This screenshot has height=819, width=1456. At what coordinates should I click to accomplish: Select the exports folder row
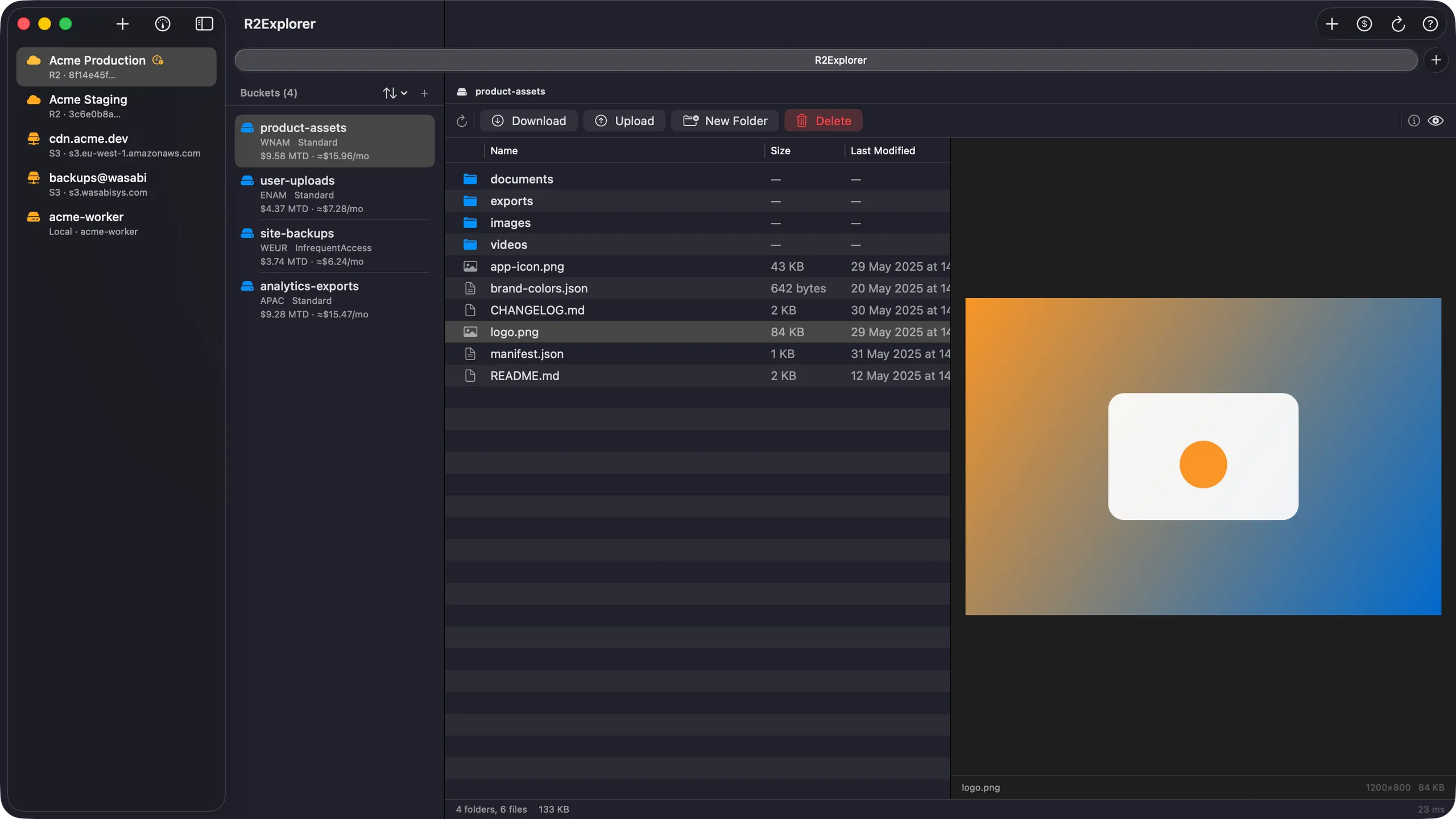pyautogui.click(x=697, y=201)
